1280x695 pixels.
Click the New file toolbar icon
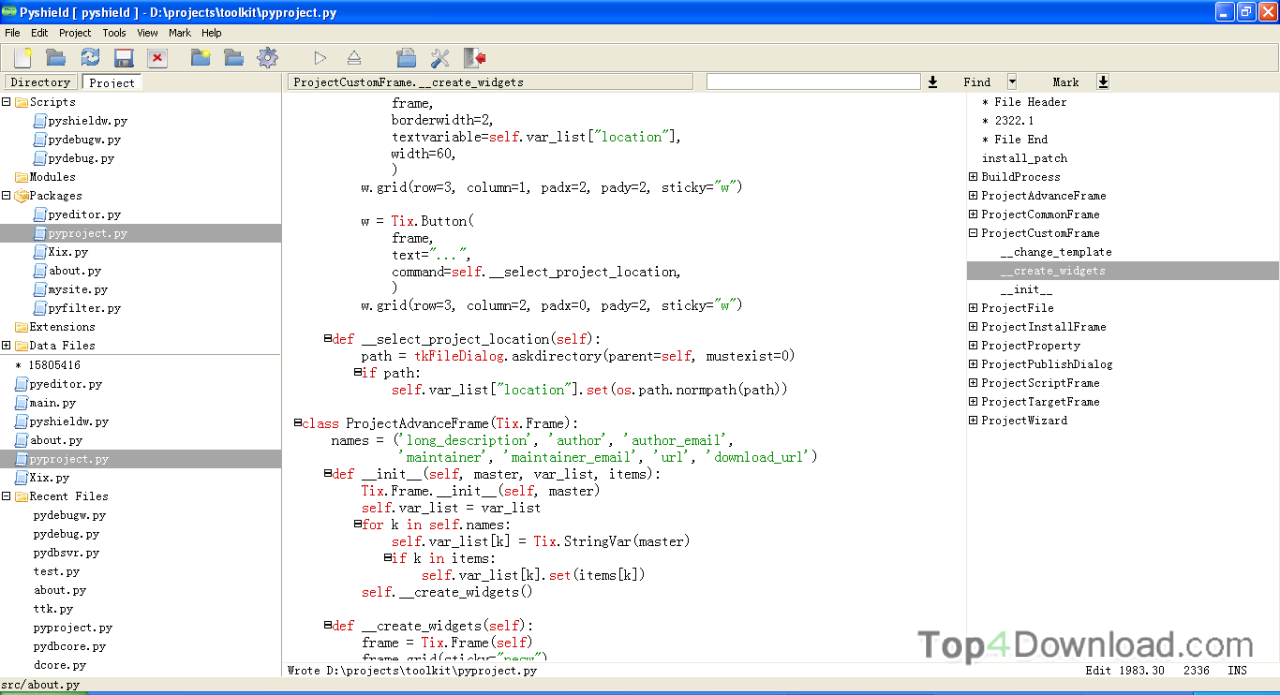tap(21, 58)
